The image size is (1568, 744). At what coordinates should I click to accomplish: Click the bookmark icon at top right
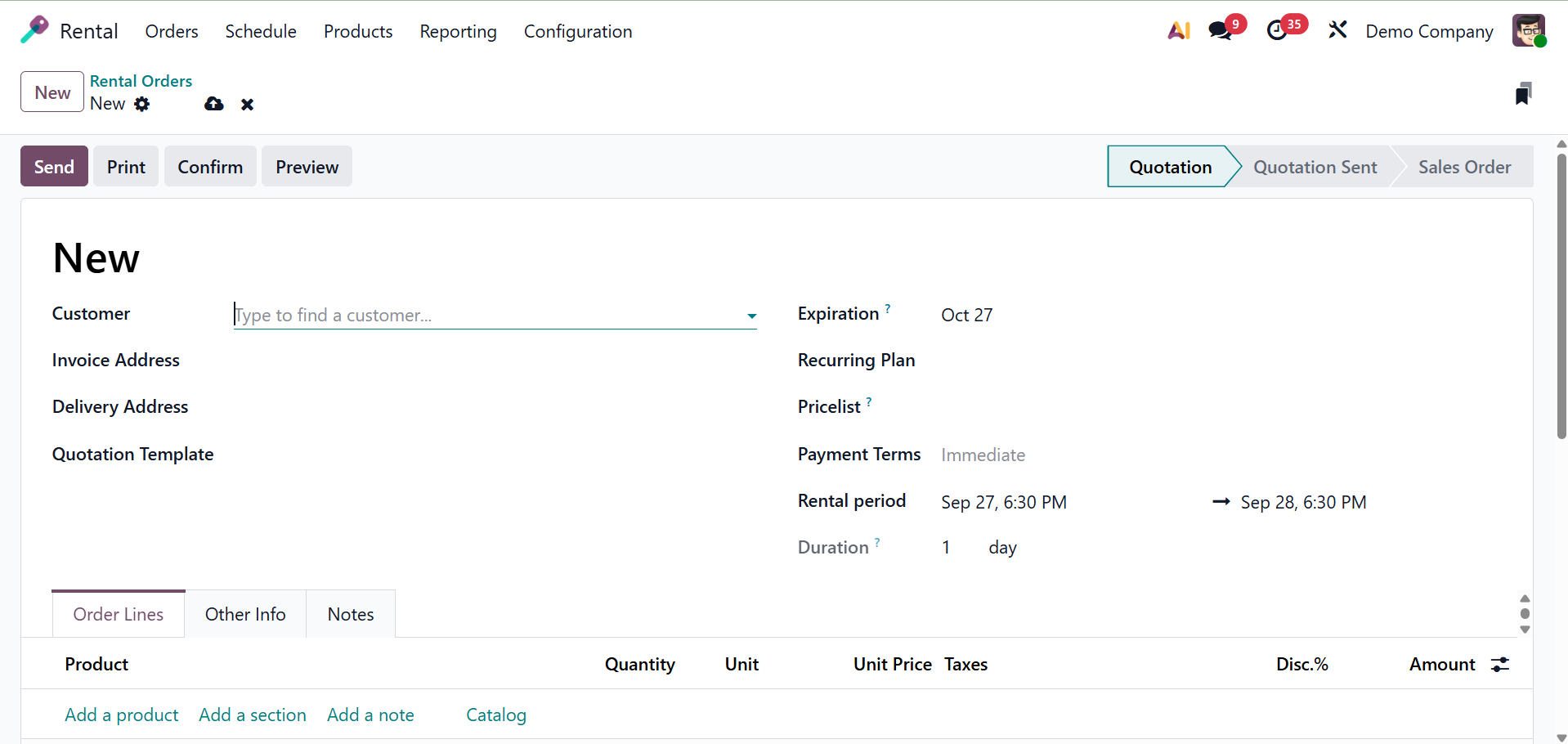tap(1522, 94)
